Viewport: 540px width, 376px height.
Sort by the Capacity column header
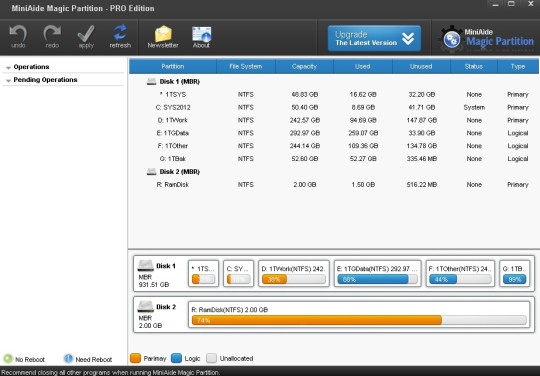pos(304,66)
